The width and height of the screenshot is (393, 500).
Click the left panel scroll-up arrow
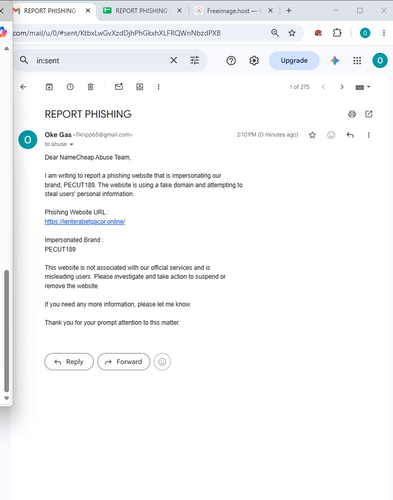point(6,48)
